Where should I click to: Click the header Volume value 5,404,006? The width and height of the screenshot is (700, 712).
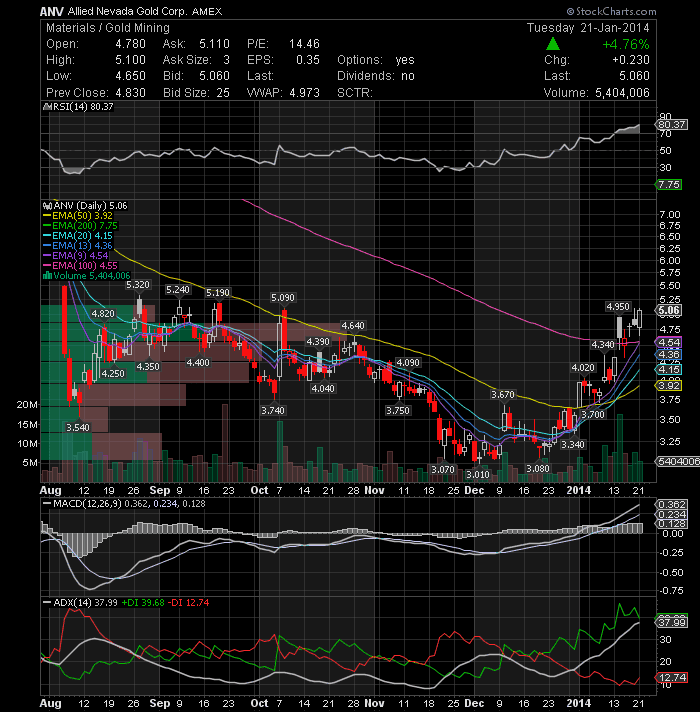click(x=622, y=93)
